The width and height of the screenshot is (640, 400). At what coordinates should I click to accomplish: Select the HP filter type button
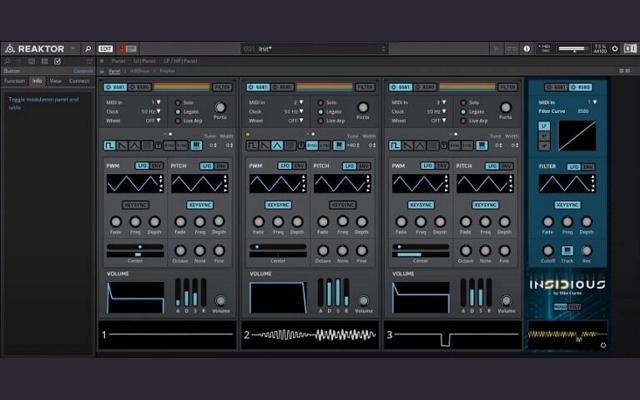coord(544,146)
